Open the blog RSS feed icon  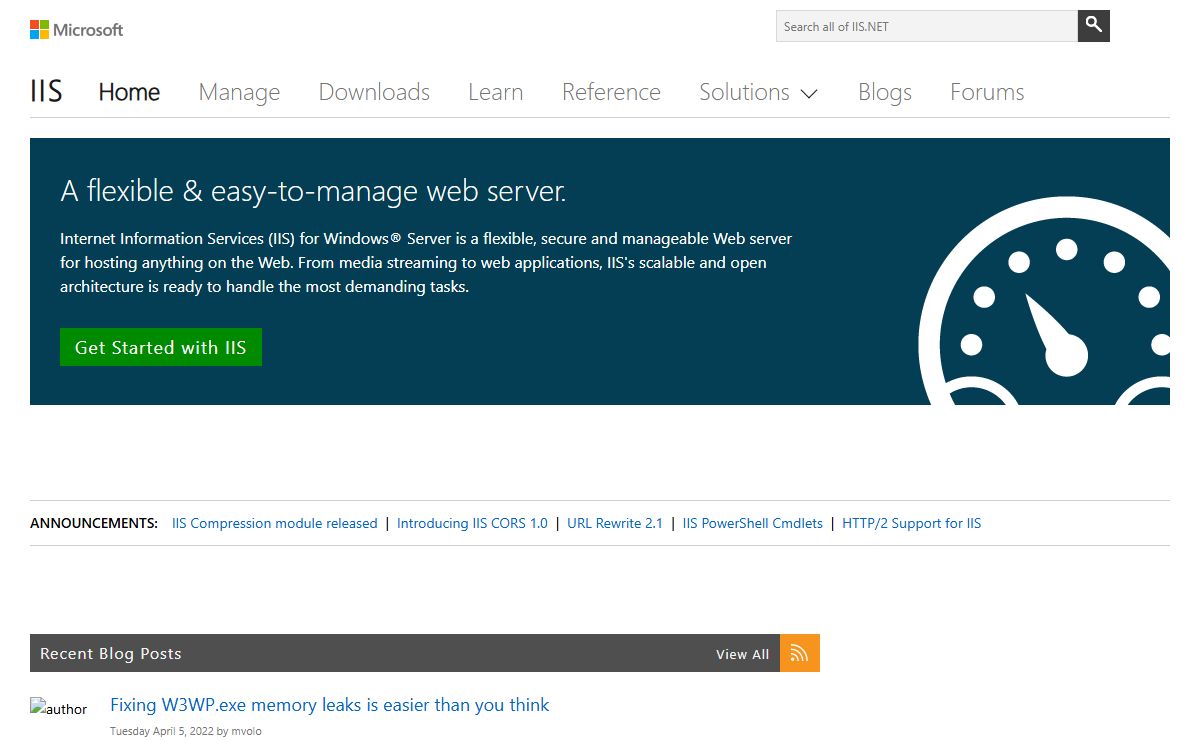pos(800,653)
